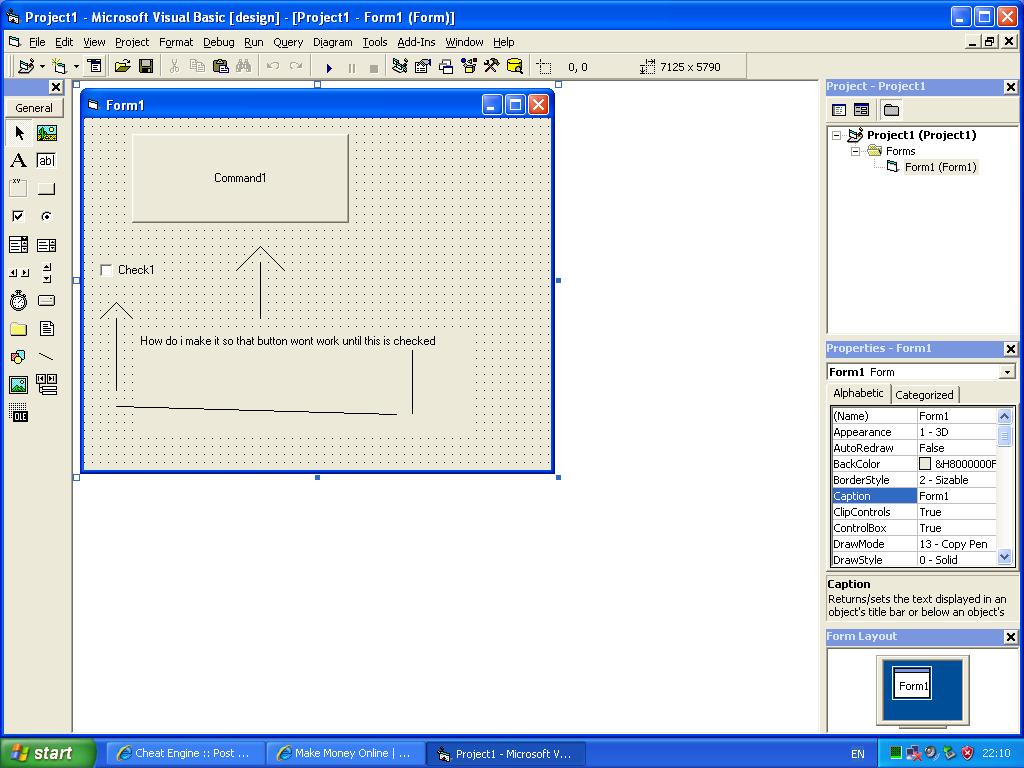Click the BackColor property color swatch
The width and height of the screenshot is (1024, 768).
[x=925, y=464]
